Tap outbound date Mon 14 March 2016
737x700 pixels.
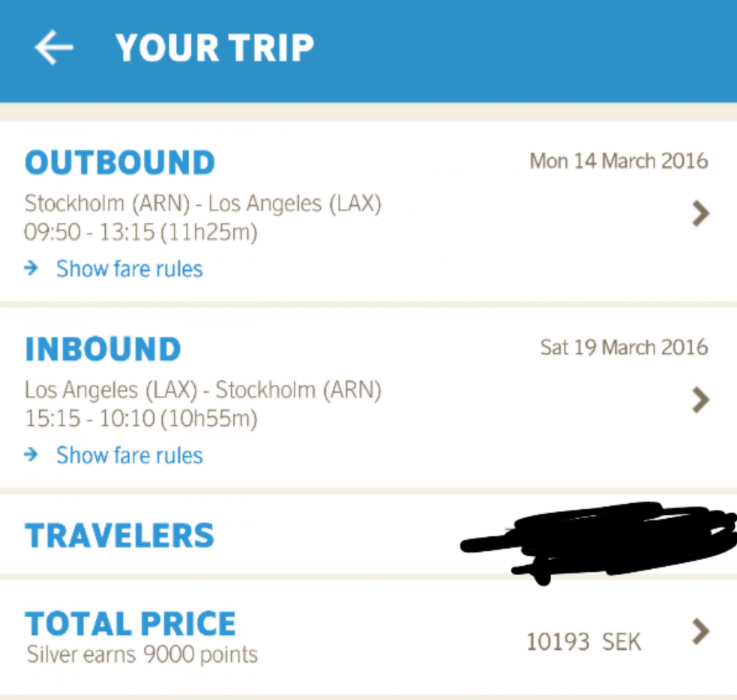tap(618, 161)
